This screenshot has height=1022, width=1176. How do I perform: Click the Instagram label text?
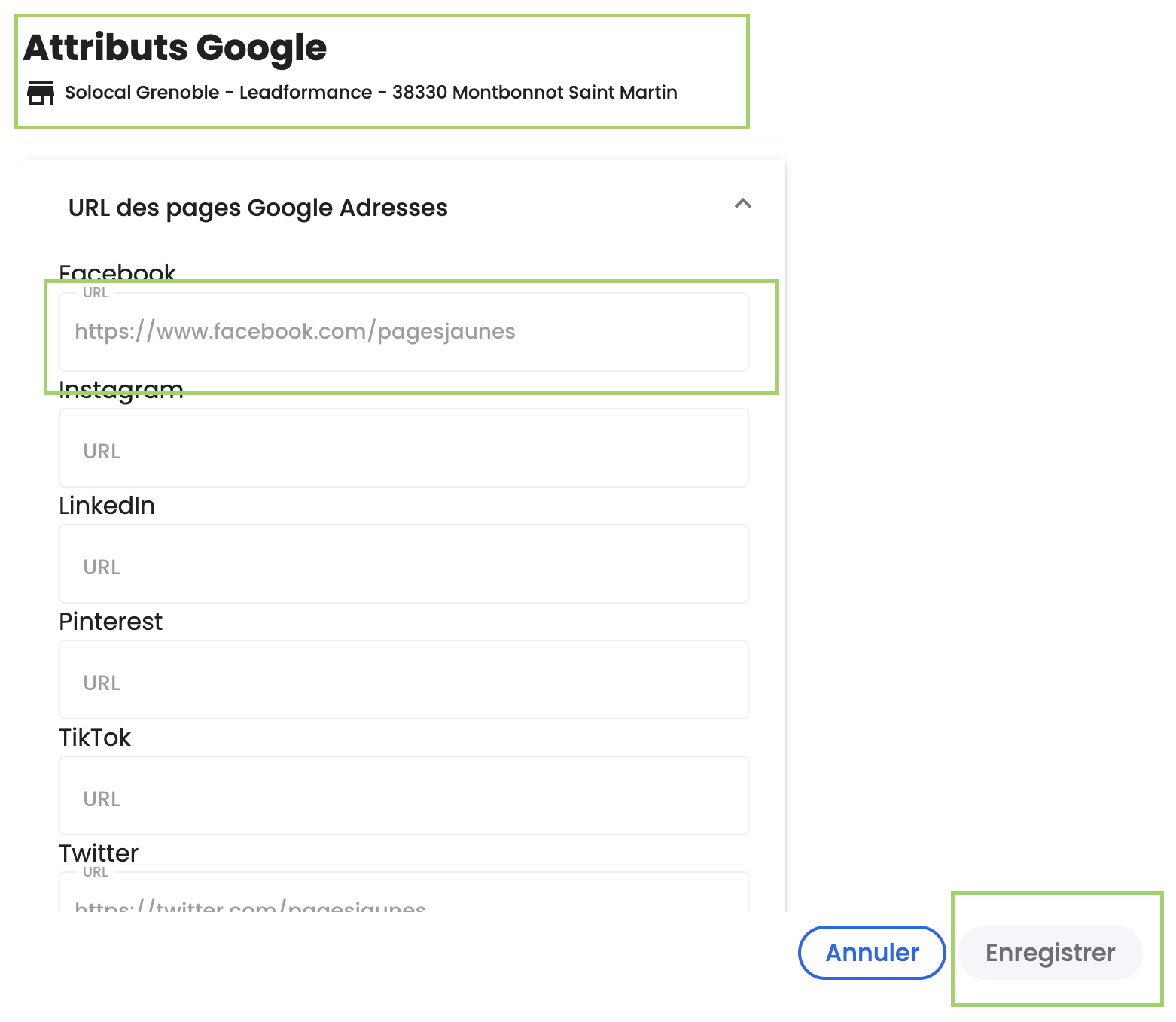(x=121, y=389)
